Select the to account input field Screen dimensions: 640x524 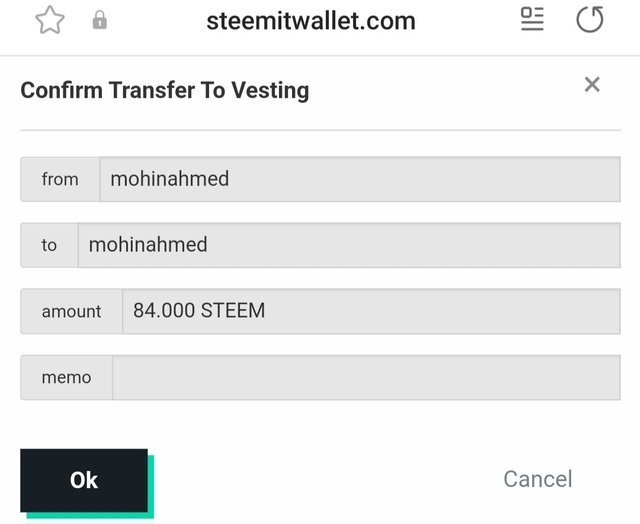point(348,245)
